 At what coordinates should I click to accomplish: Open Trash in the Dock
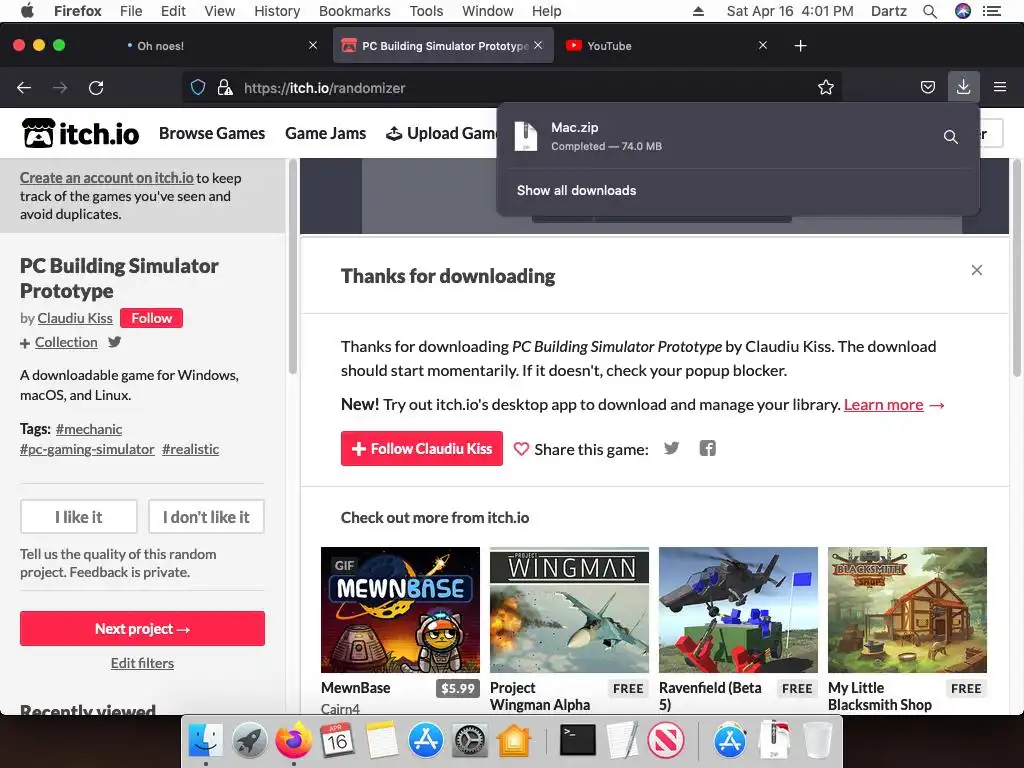818,741
